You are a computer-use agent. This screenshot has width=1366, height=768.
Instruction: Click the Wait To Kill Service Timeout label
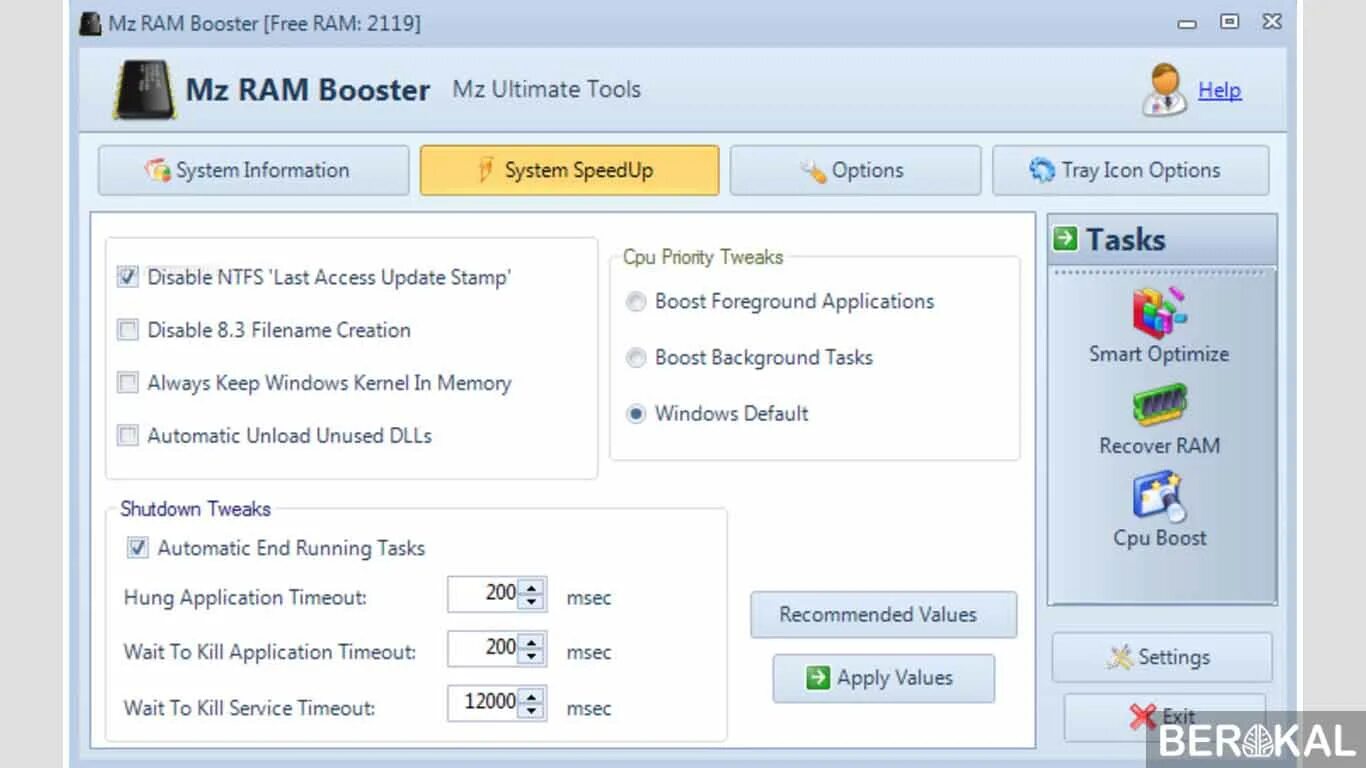point(249,708)
